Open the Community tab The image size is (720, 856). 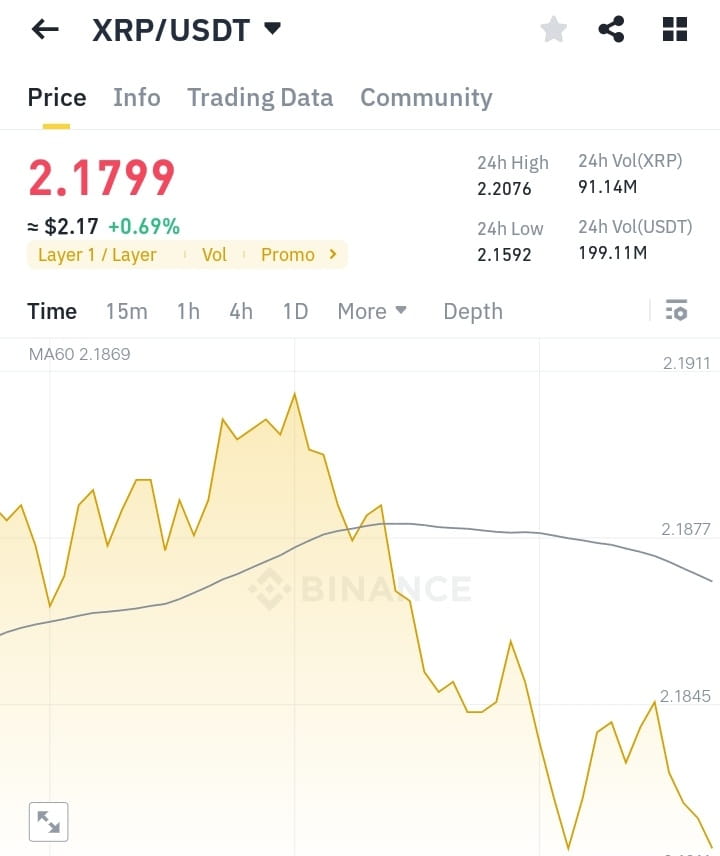coord(426,97)
